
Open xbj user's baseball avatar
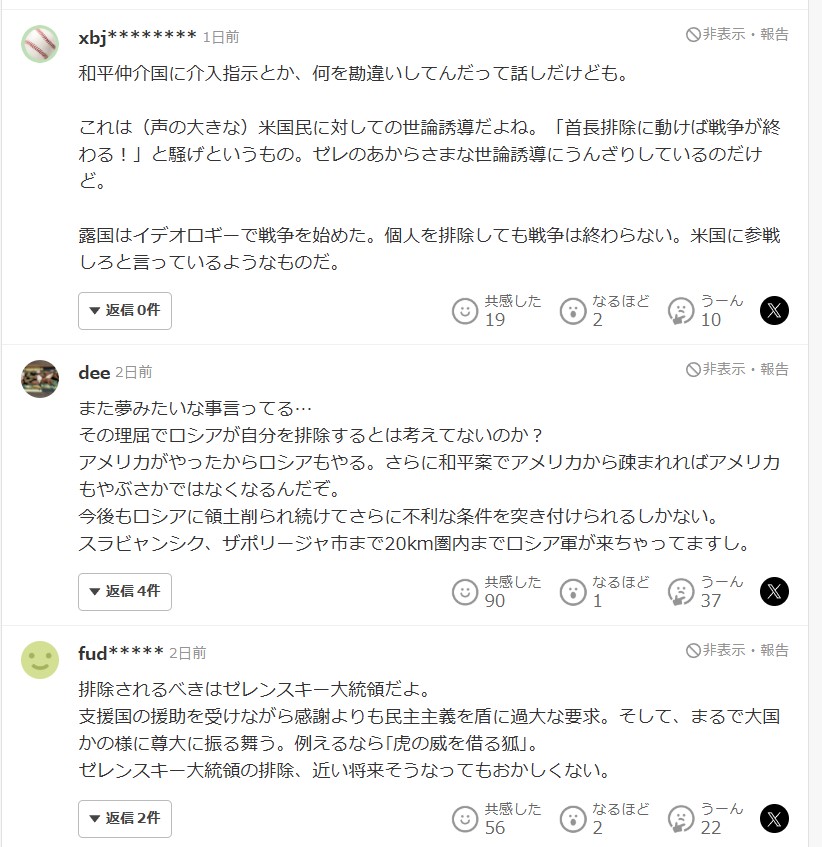[40, 43]
